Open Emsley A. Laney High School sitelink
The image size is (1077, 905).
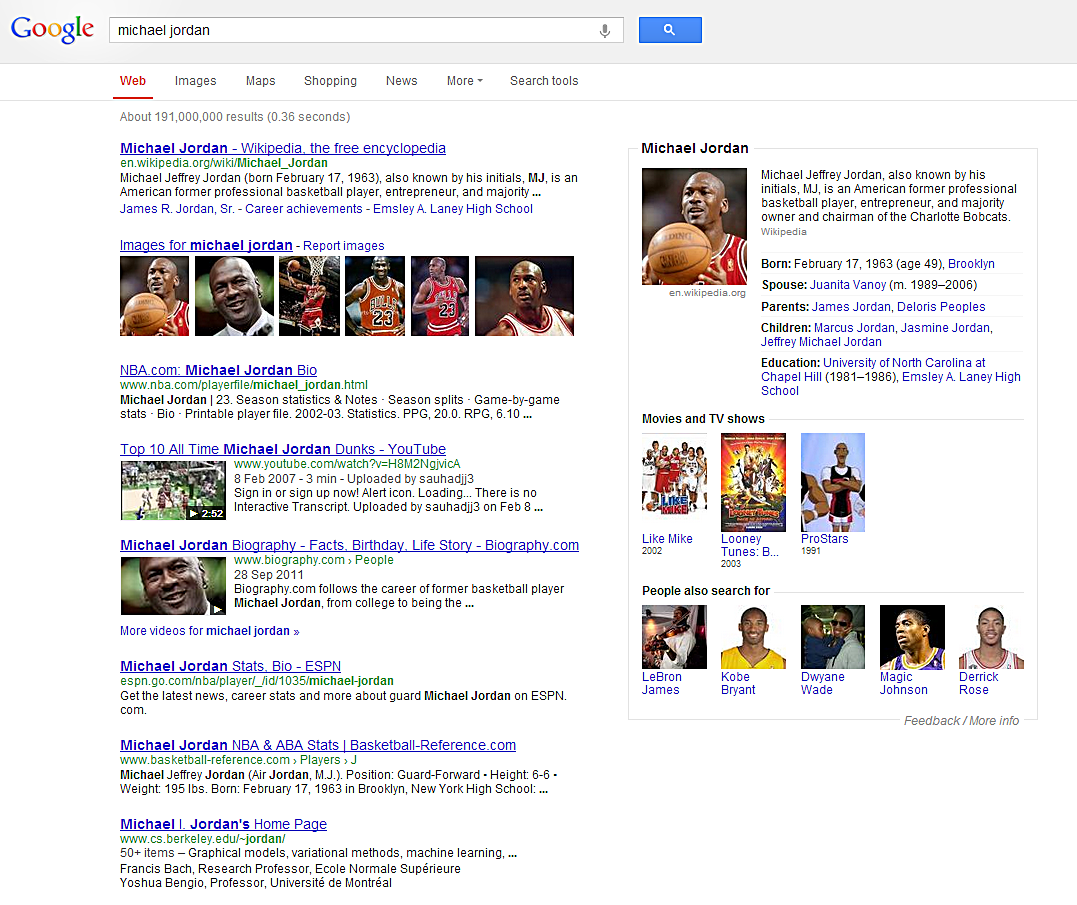point(453,209)
